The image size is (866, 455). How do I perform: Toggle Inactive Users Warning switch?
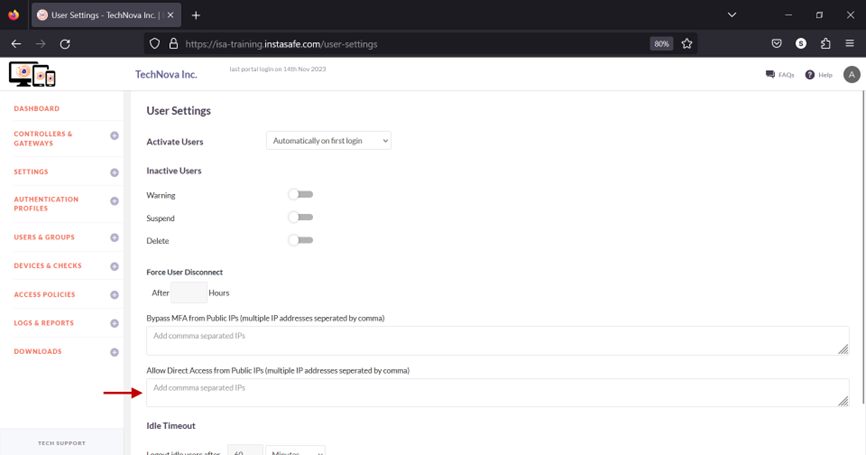click(x=300, y=194)
